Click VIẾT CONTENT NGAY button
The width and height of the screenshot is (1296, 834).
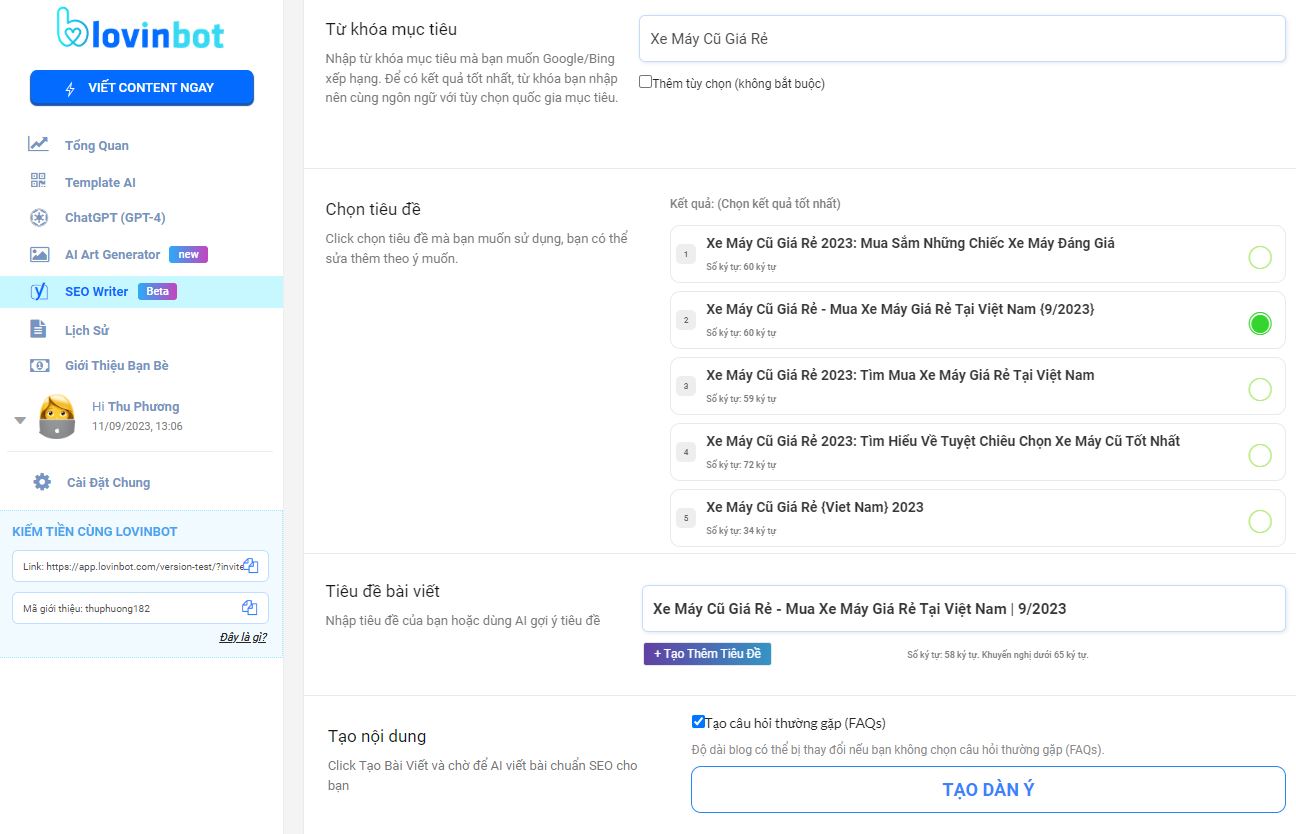[x=141, y=88]
